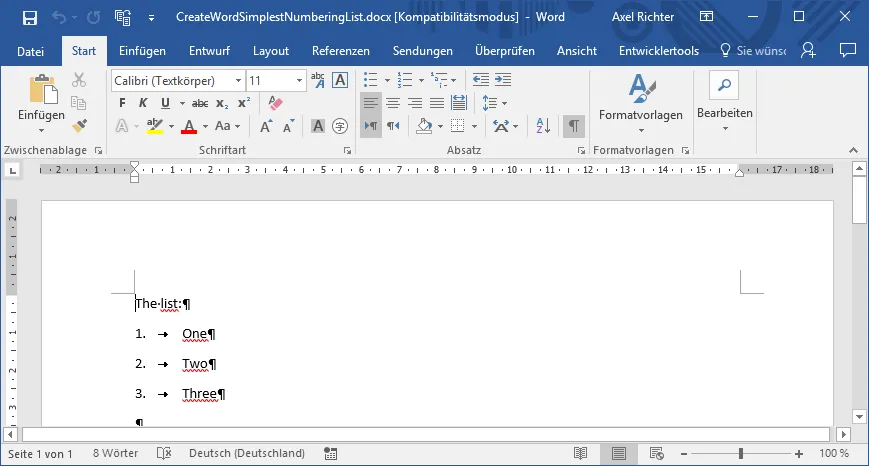This screenshot has width=869, height=466.
Task: Open the font size 11 dropdown
Action: pos(299,81)
